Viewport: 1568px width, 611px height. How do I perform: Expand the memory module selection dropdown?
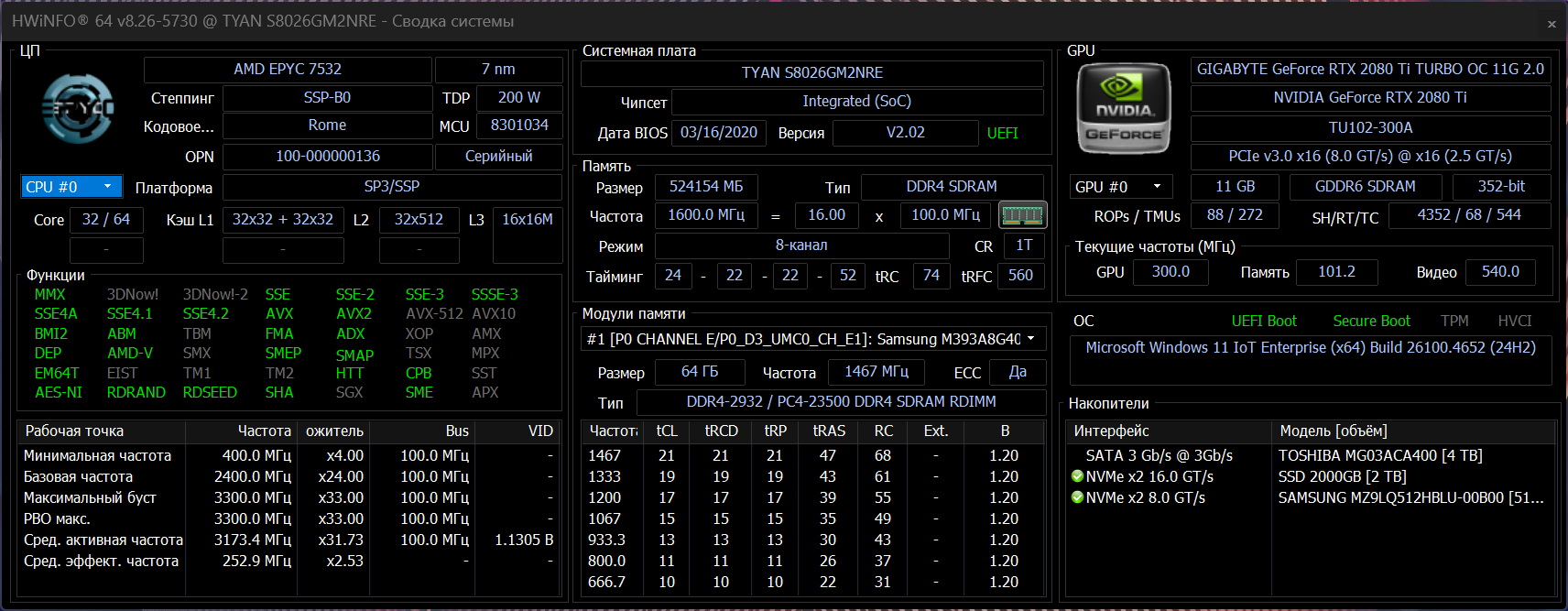(x=814, y=339)
